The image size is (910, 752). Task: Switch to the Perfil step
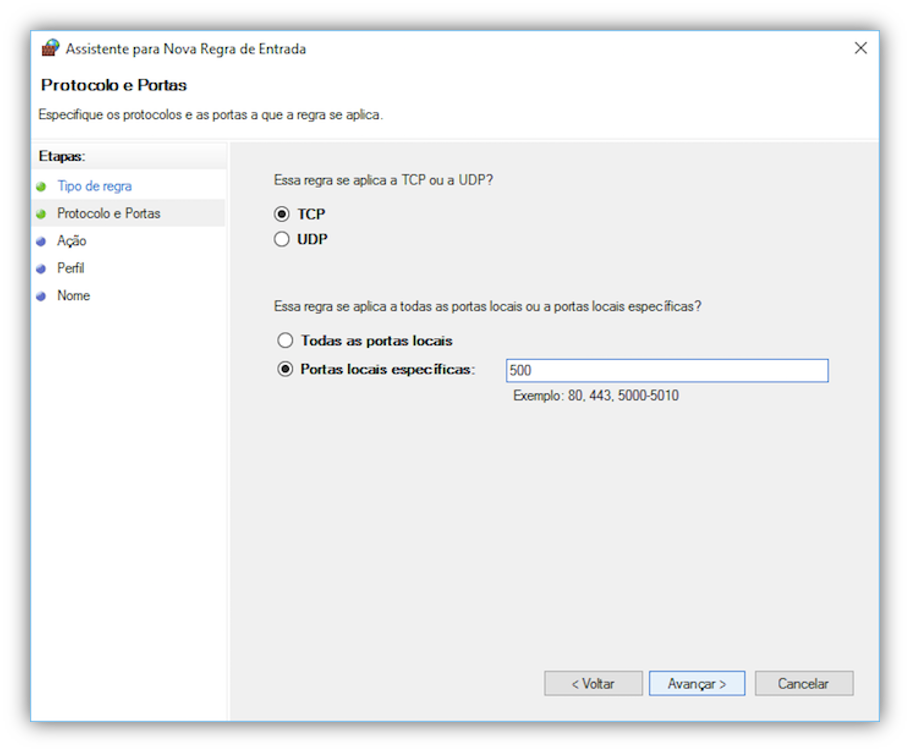(x=71, y=269)
